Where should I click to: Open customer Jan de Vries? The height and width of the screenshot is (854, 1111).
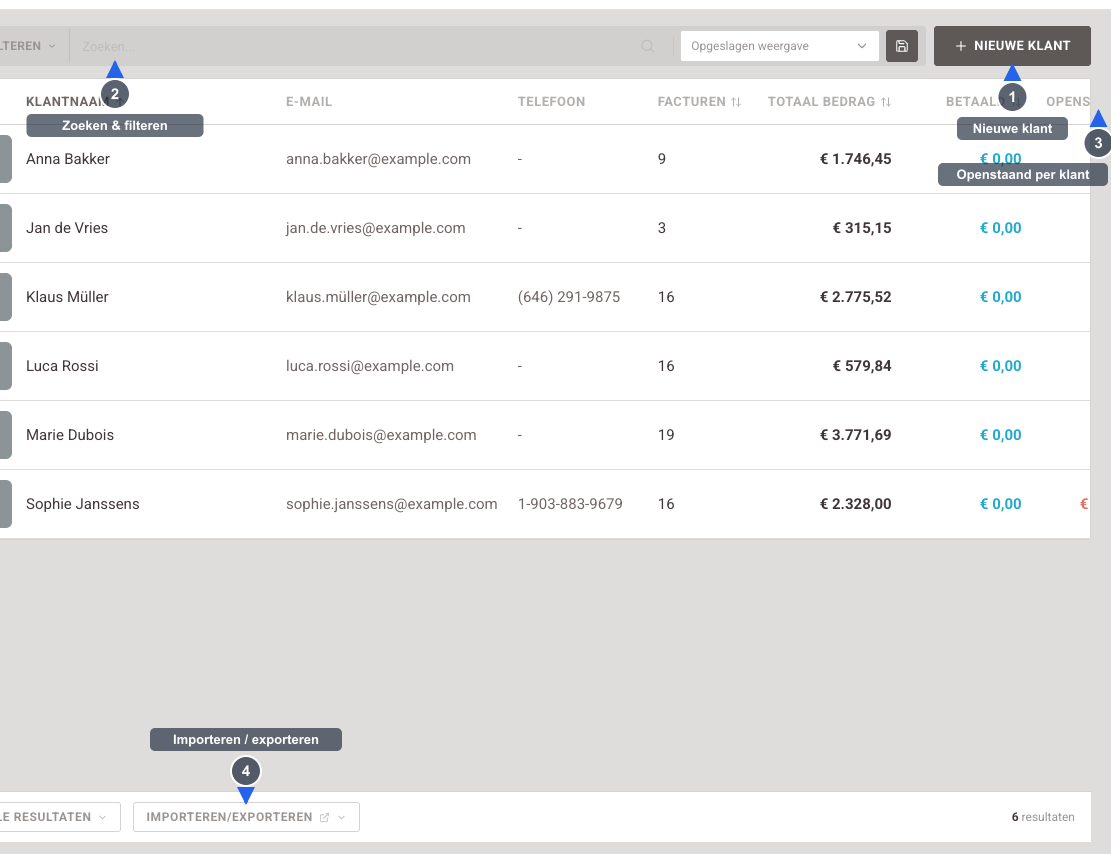[x=67, y=228]
